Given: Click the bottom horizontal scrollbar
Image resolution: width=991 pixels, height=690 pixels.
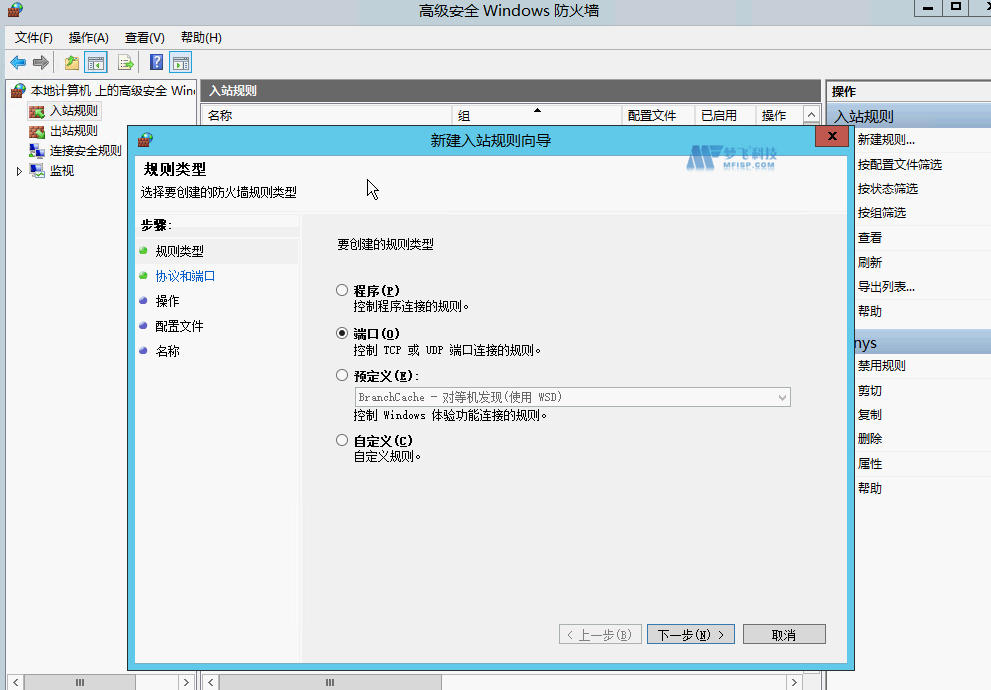Looking at the screenshot, I should tap(330, 681).
